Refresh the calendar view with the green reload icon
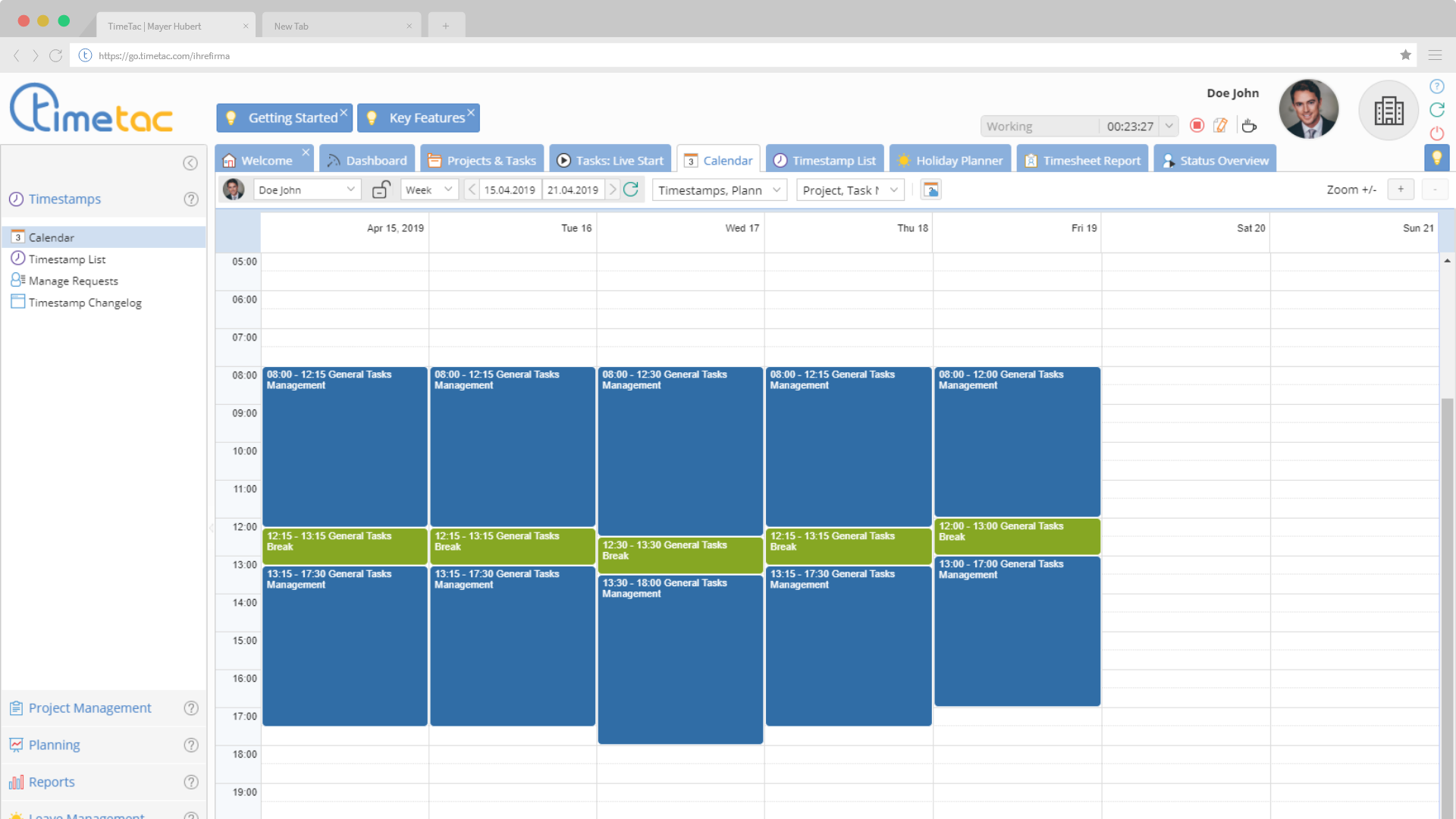The height and width of the screenshot is (819, 1456). [631, 190]
